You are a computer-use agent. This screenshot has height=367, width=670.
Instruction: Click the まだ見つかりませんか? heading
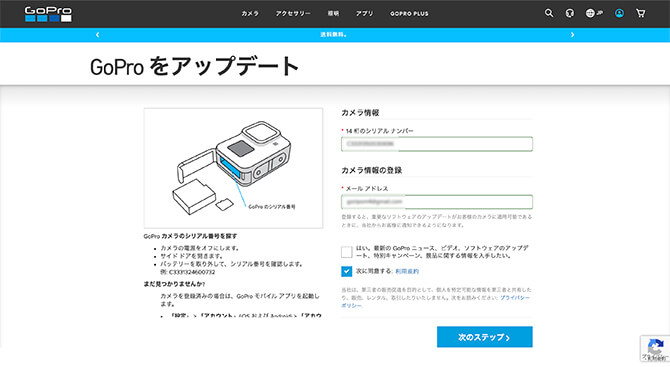(x=174, y=284)
